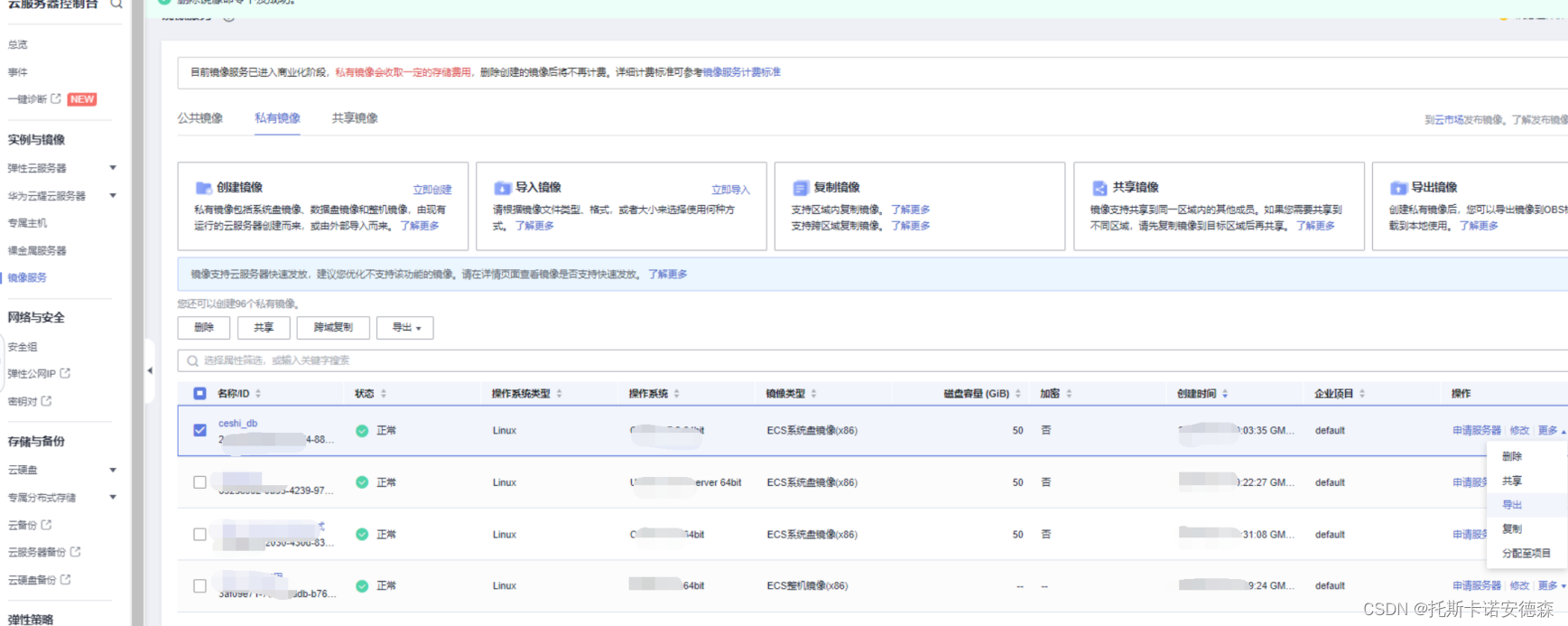Sort table by 状态 column arrows

[x=384, y=394]
